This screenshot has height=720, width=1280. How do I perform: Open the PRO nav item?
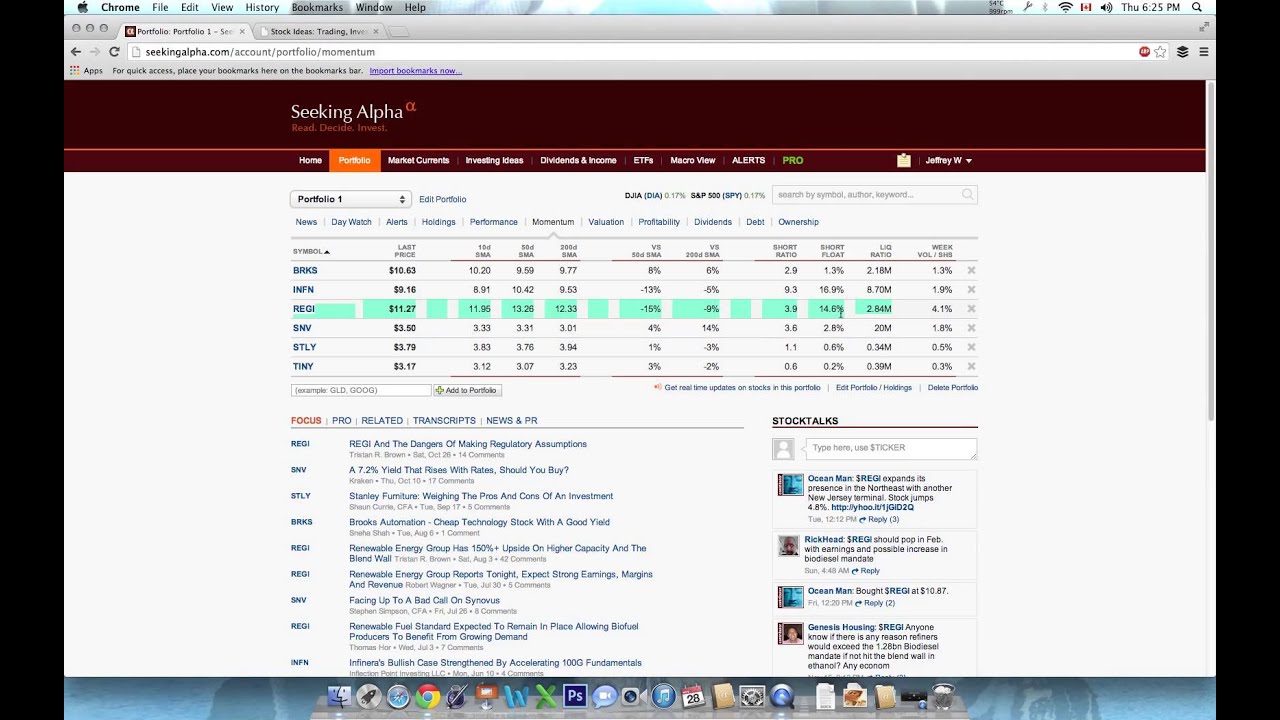(x=793, y=160)
